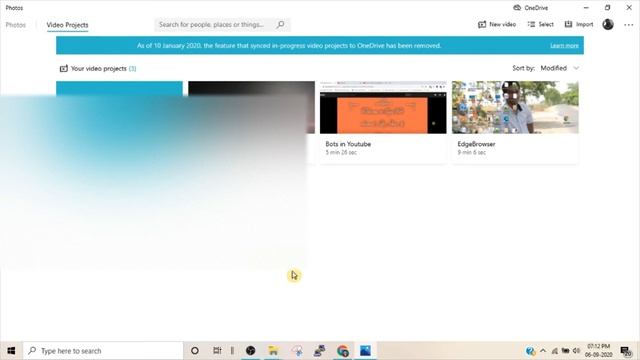The height and width of the screenshot is (360, 640).
Task: Click the 'Bots in Youtube' title text
Action: click(x=348, y=144)
